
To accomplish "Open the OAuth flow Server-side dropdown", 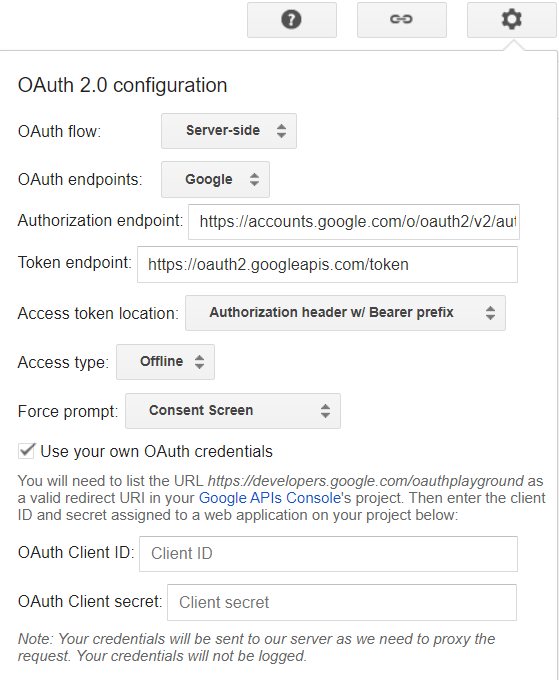I will tap(229, 131).
